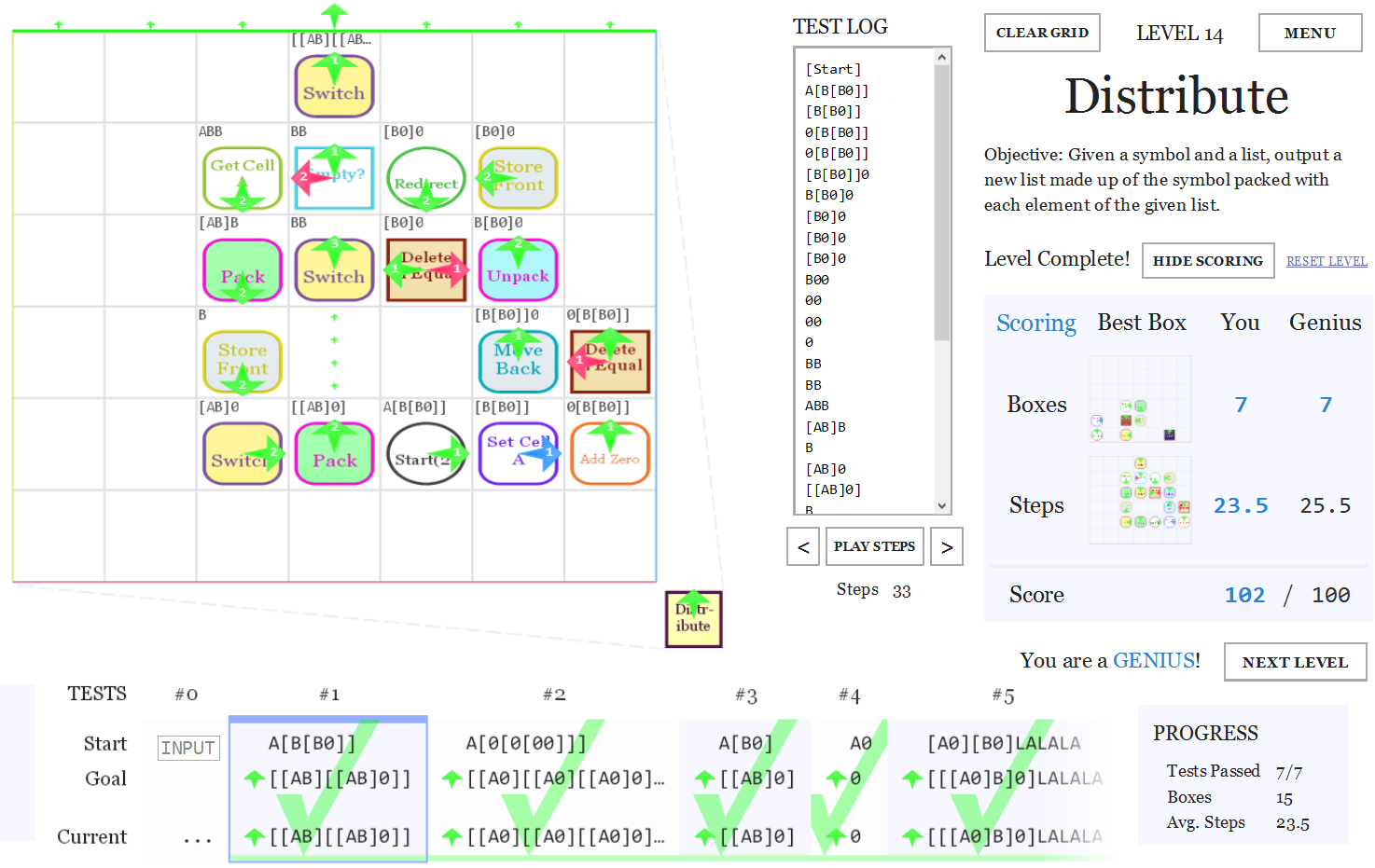Click the [B[B0]]0 test log entry

[x=837, y=174]
